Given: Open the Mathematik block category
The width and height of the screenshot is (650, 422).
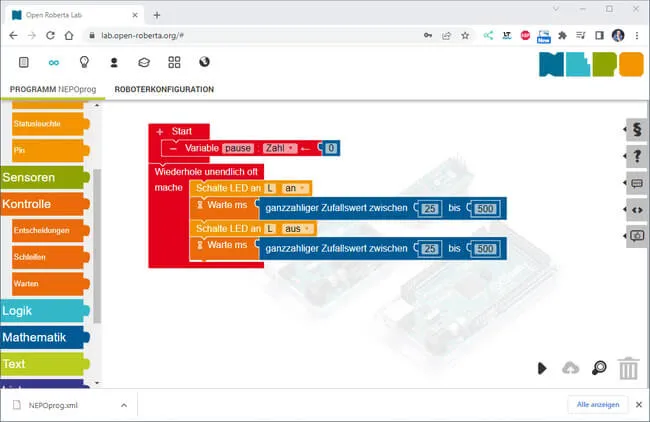Looking at the screenshot, I should [x=42, y=337].
